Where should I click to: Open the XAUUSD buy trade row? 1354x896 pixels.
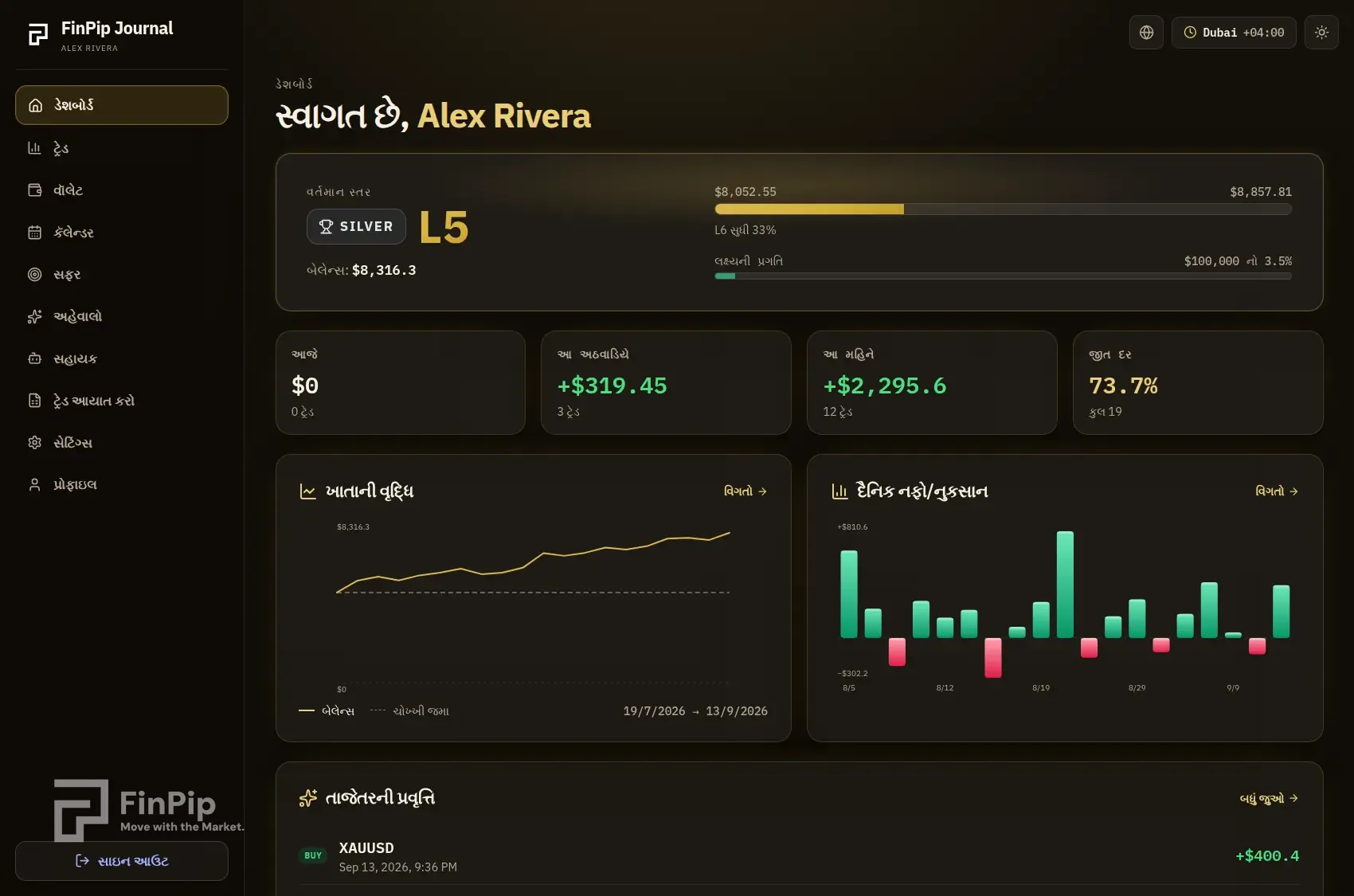[799, 857]
